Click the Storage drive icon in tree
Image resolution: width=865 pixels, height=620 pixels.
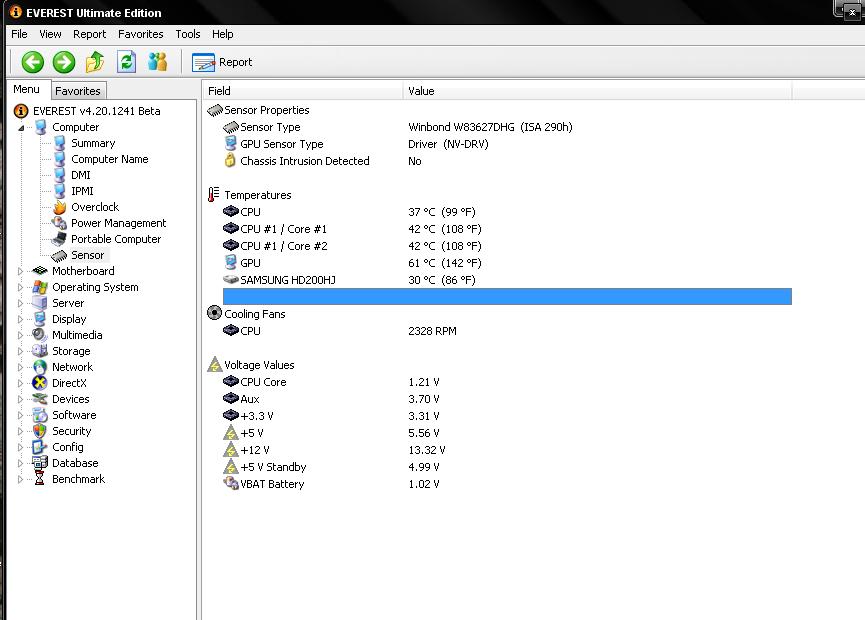[40, 351]
